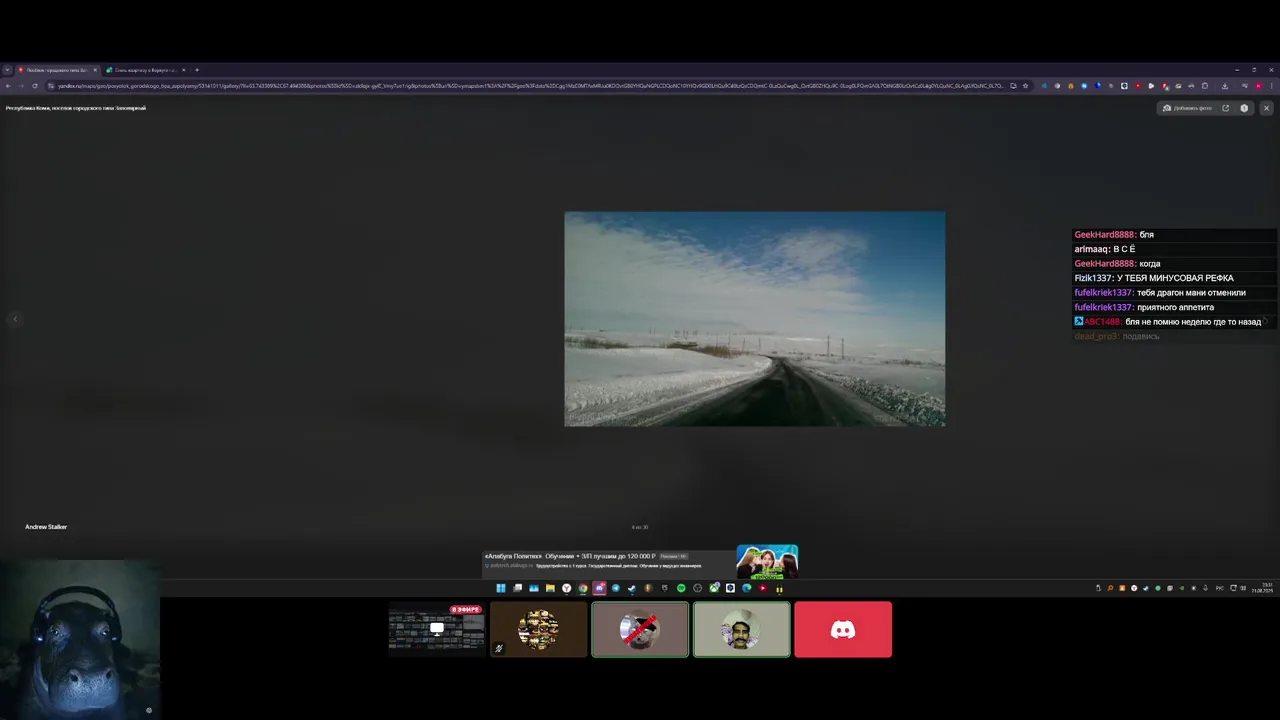This screenshot has height=720, width=1280.
Task: Click the browser profile avatar icon
Action: point(1258,86)
